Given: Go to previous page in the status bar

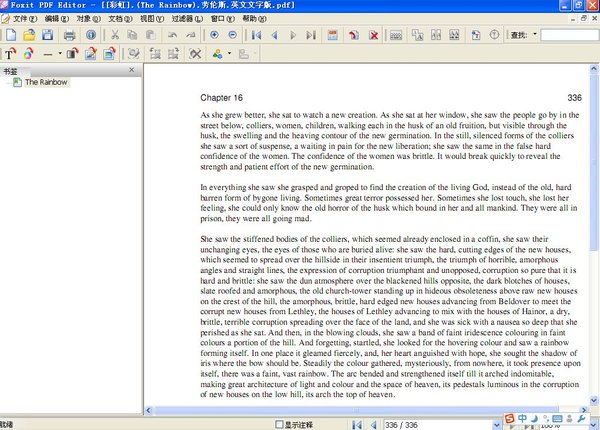Looking at the screenshot, I should point(374,425).
